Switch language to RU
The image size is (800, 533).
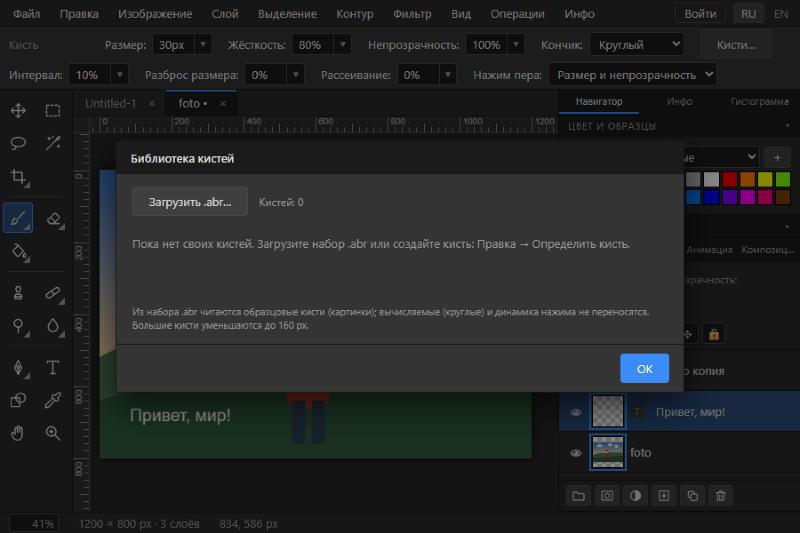pyautogui.click(x=748, y=14)
